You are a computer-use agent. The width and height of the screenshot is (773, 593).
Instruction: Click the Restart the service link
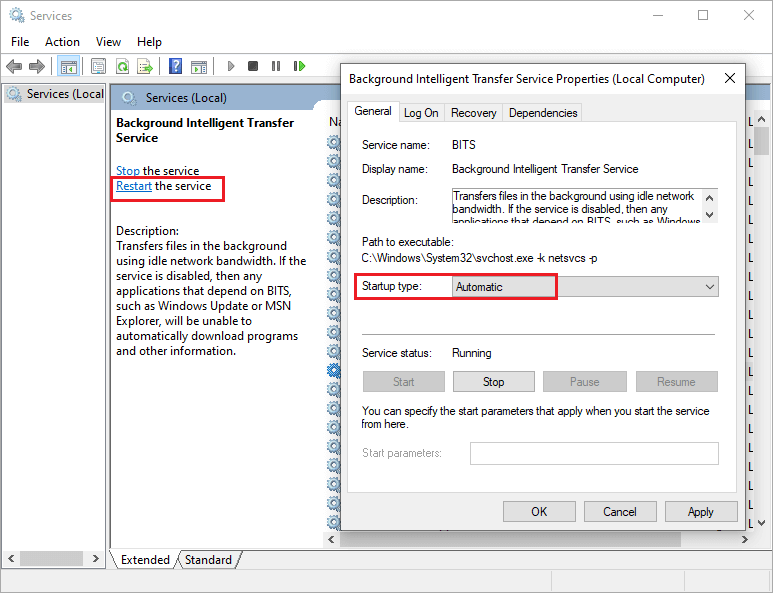(x=134, y=186)
